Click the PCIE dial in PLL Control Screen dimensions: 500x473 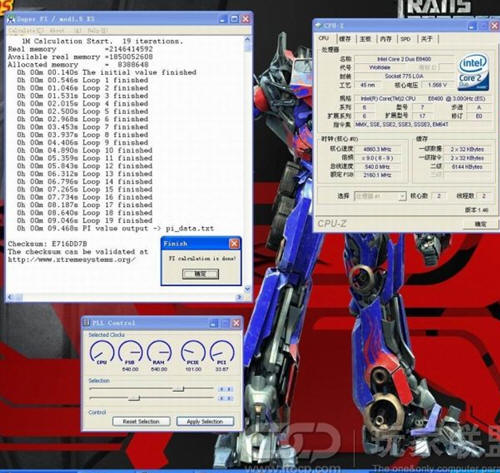[x=193, y=352]
